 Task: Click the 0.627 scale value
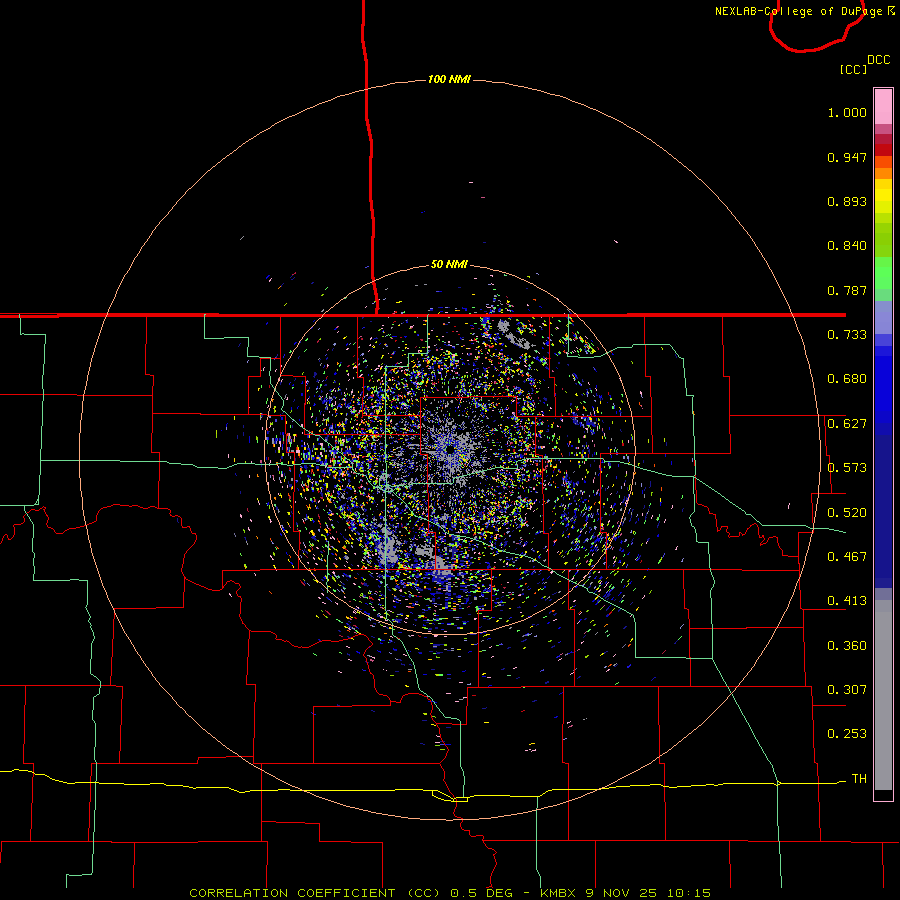847,424
